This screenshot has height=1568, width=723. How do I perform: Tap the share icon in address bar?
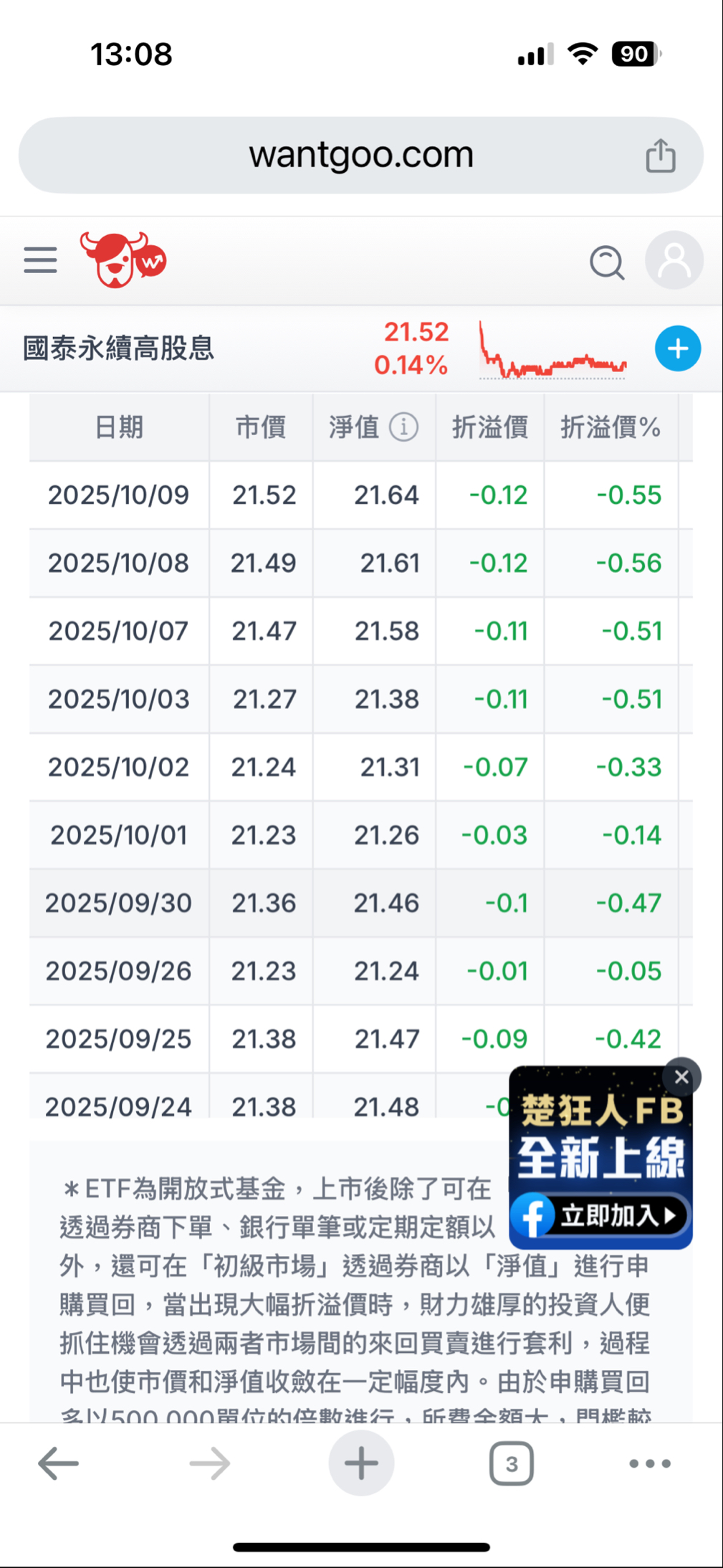[660, 156]
